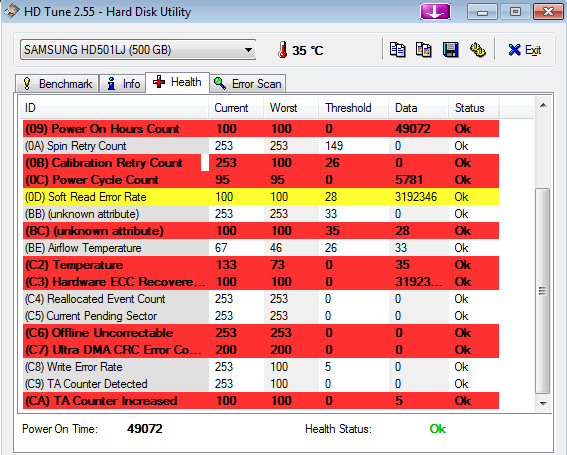Click the current value 67 in Airflow Temperature row
This screenshot has height=455, width=567.
221,248
